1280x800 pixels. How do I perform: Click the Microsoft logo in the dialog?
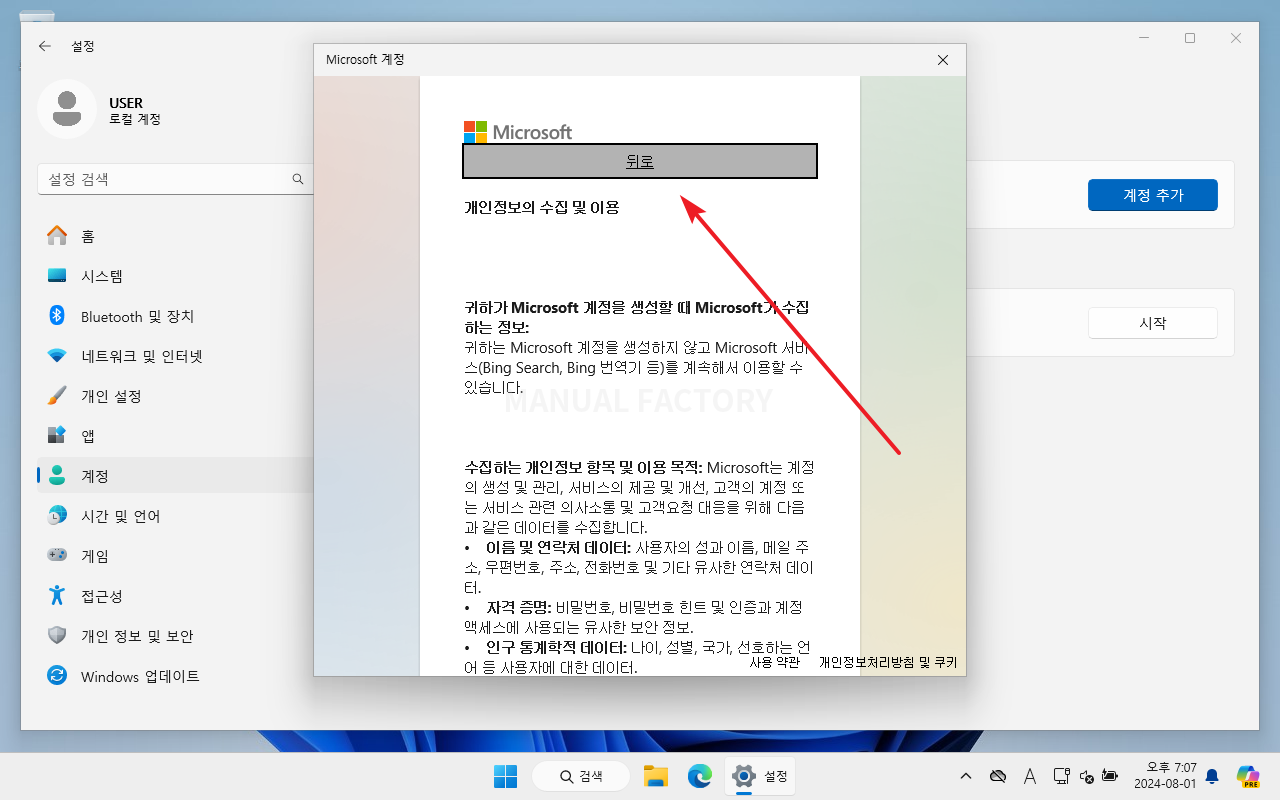pyautogui.click(x=518, y=132)
